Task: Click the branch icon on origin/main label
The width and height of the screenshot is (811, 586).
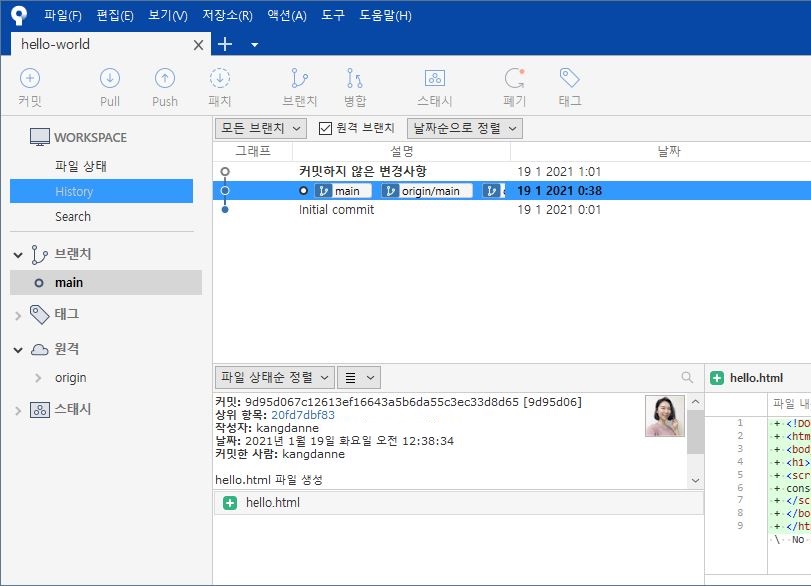Action: click(390, 191)
